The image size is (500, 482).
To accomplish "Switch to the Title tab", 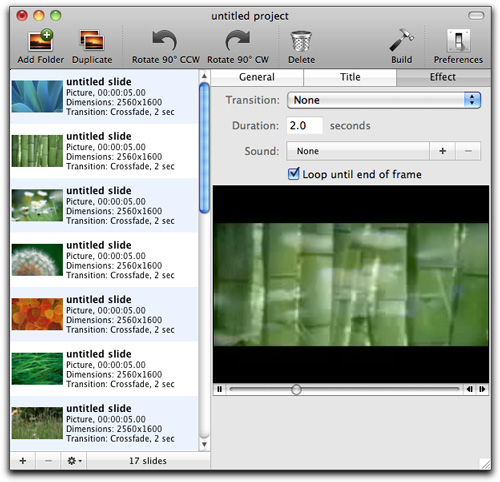I will point(350,77).
